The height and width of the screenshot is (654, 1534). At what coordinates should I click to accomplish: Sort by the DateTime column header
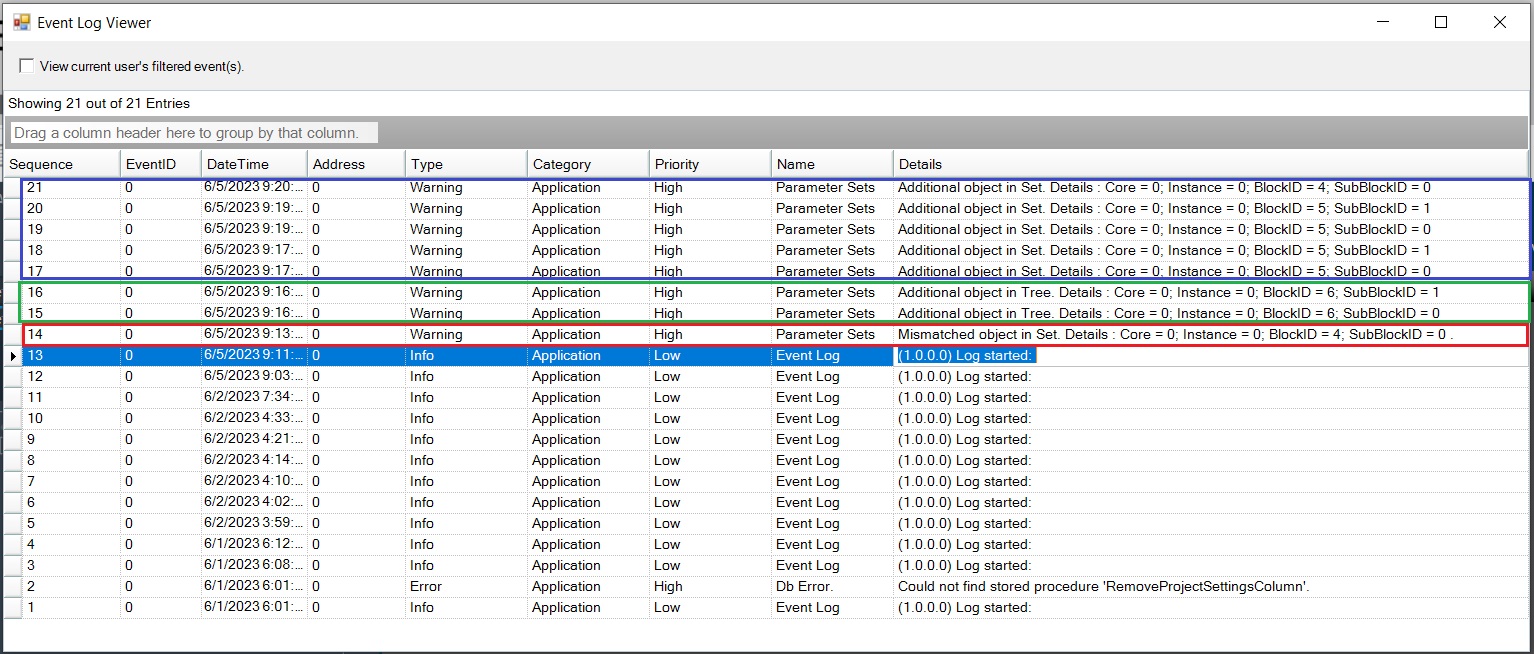(x=253, y=164)
